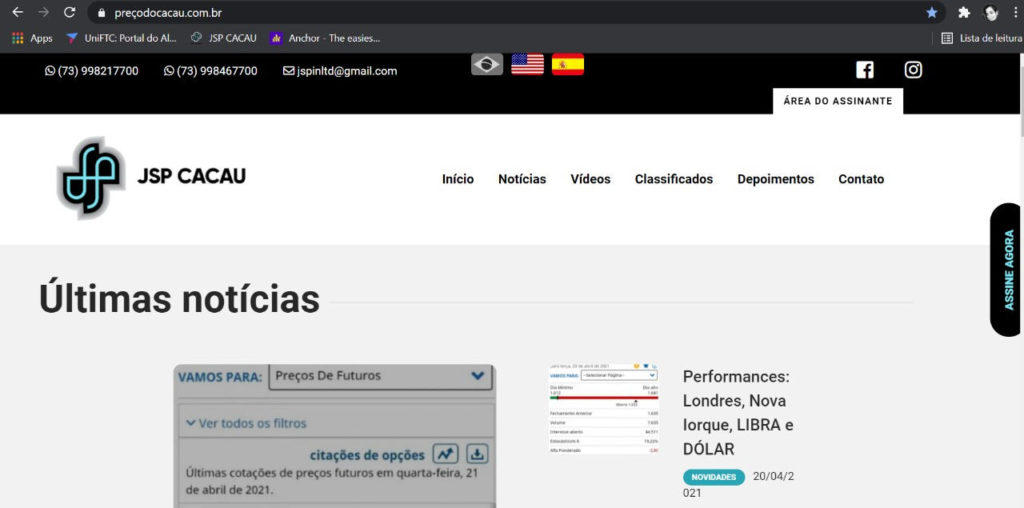Navigate to Depoimentos page
This screenshot has height=508, width=1024.
coord(775,179)
